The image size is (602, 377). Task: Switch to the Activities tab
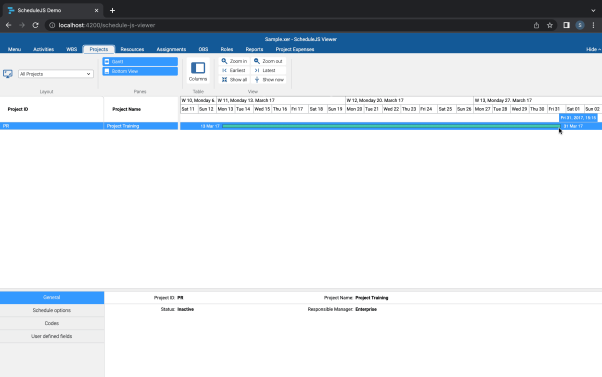click(43, 49)
